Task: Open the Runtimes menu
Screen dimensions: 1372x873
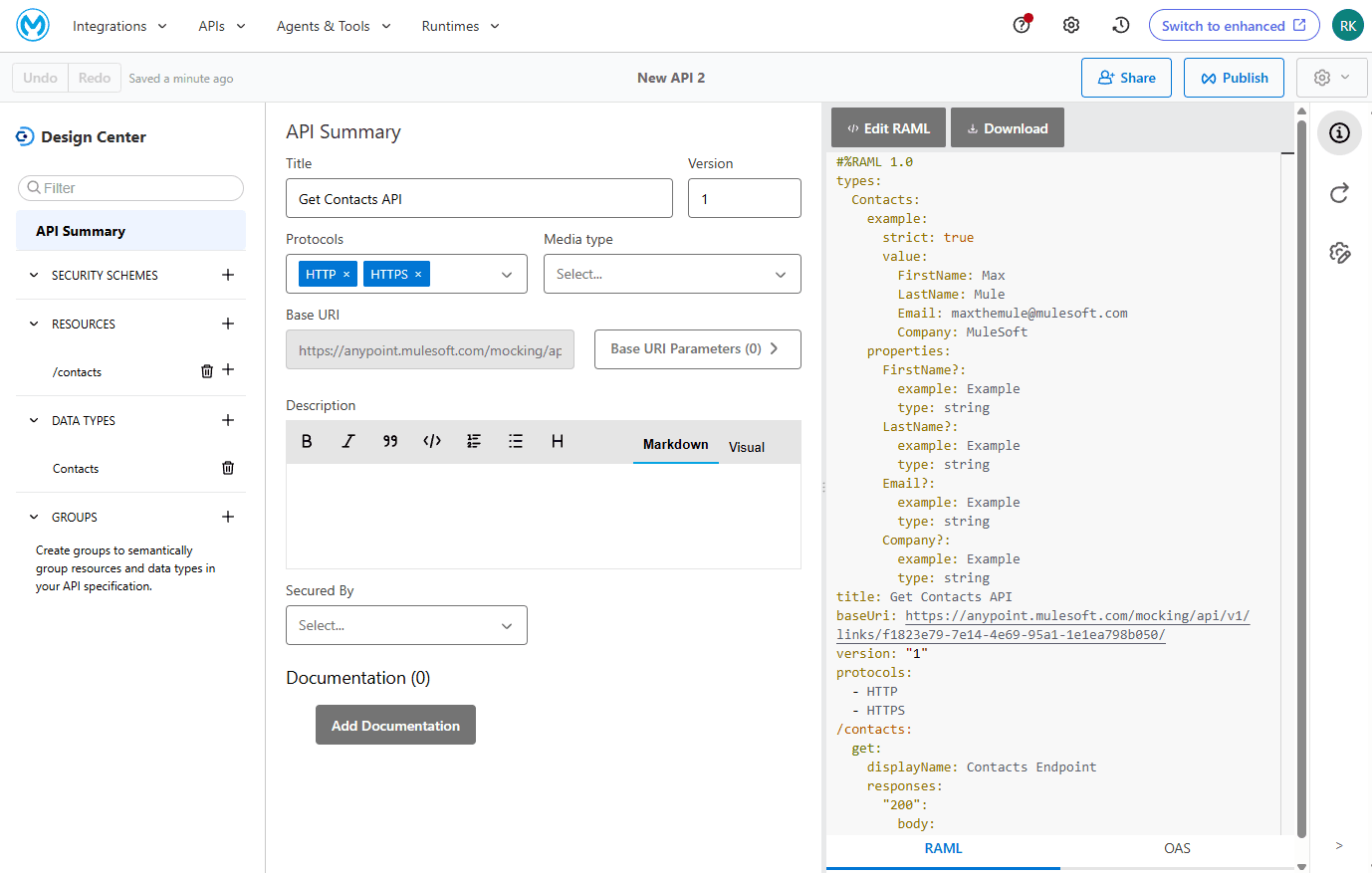Action: click(x=460, y=26)
